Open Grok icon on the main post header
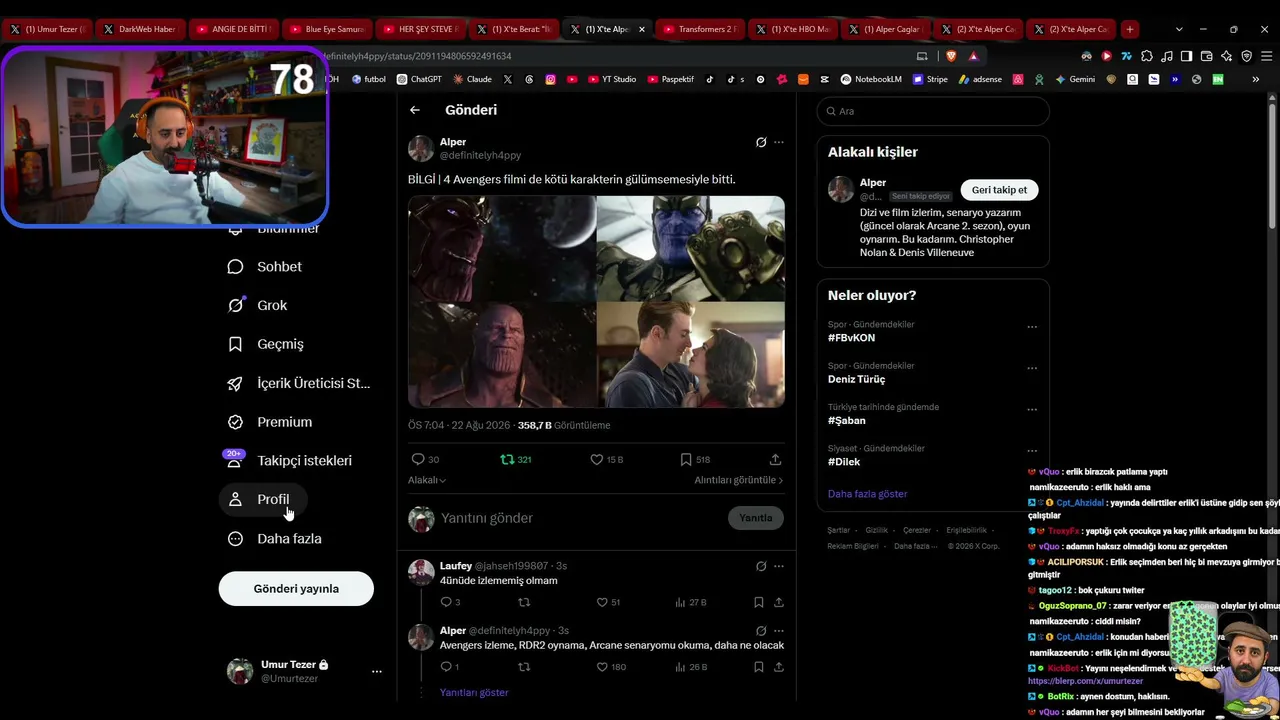This screenshot has width=1280, height=720. [x=761, y=142]
